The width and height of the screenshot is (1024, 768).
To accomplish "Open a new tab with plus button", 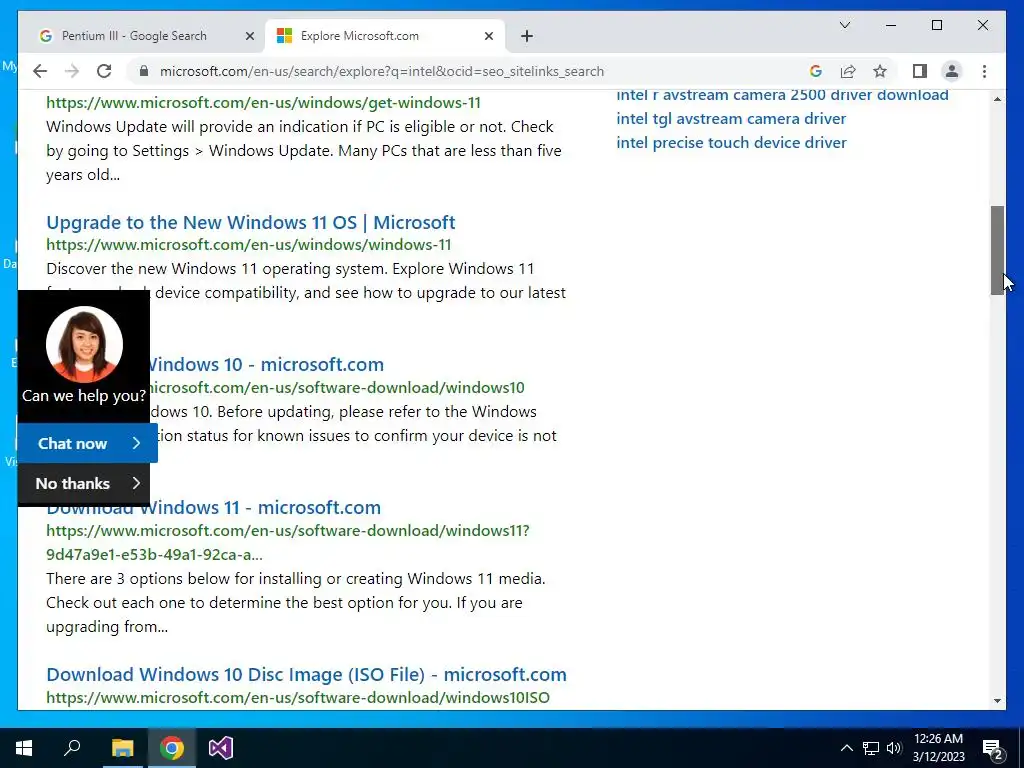I will [527, 36].
